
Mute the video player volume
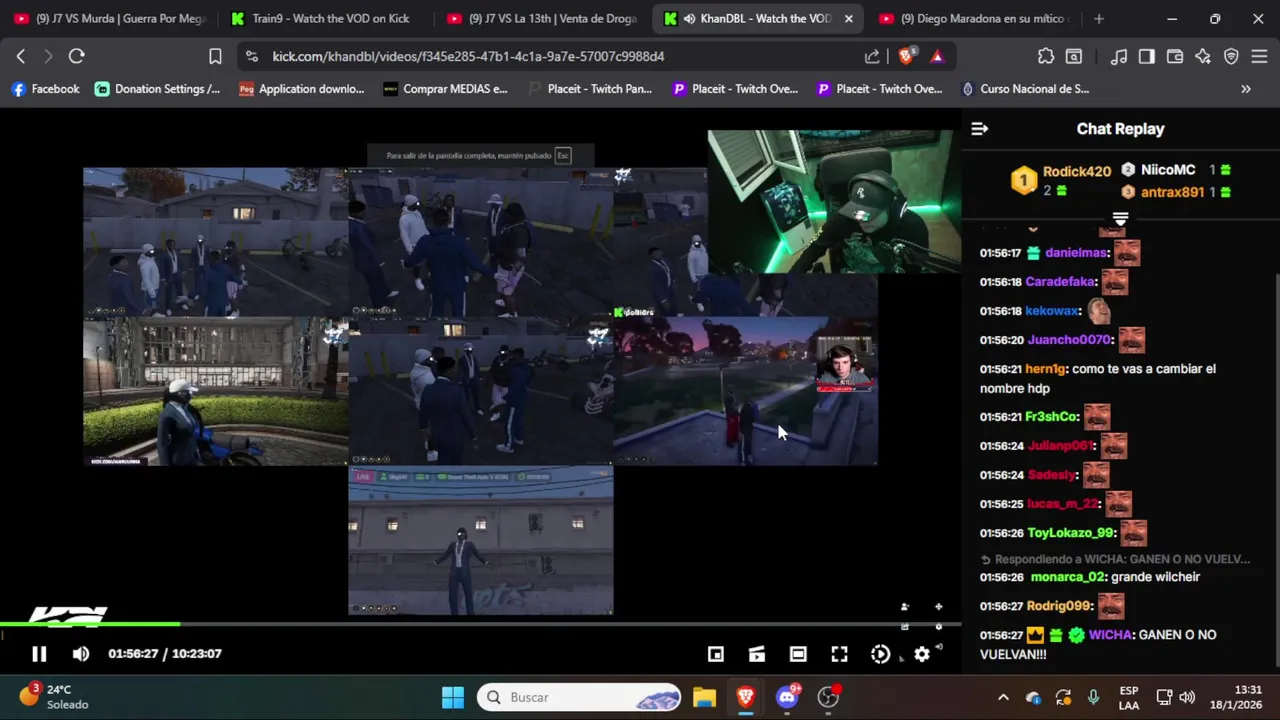(x=81, y=654)
